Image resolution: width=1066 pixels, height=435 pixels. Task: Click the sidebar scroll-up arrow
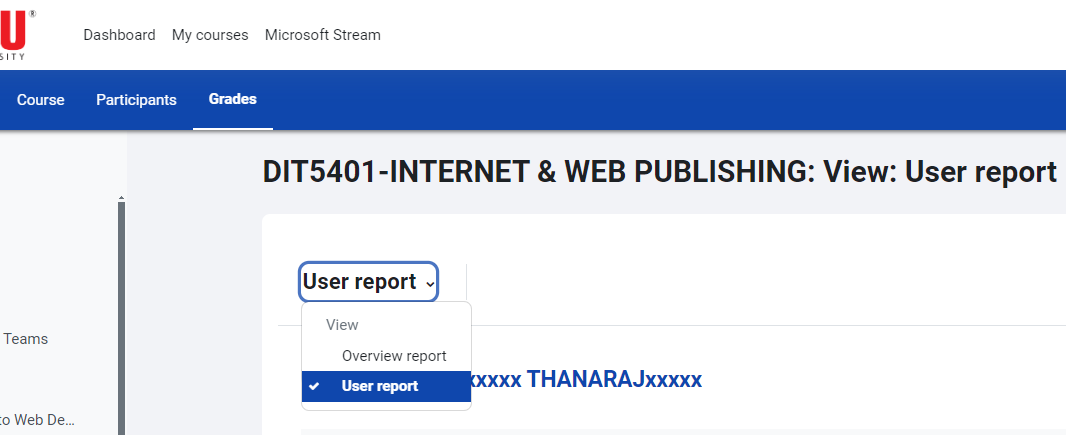[x=121, y=197]
